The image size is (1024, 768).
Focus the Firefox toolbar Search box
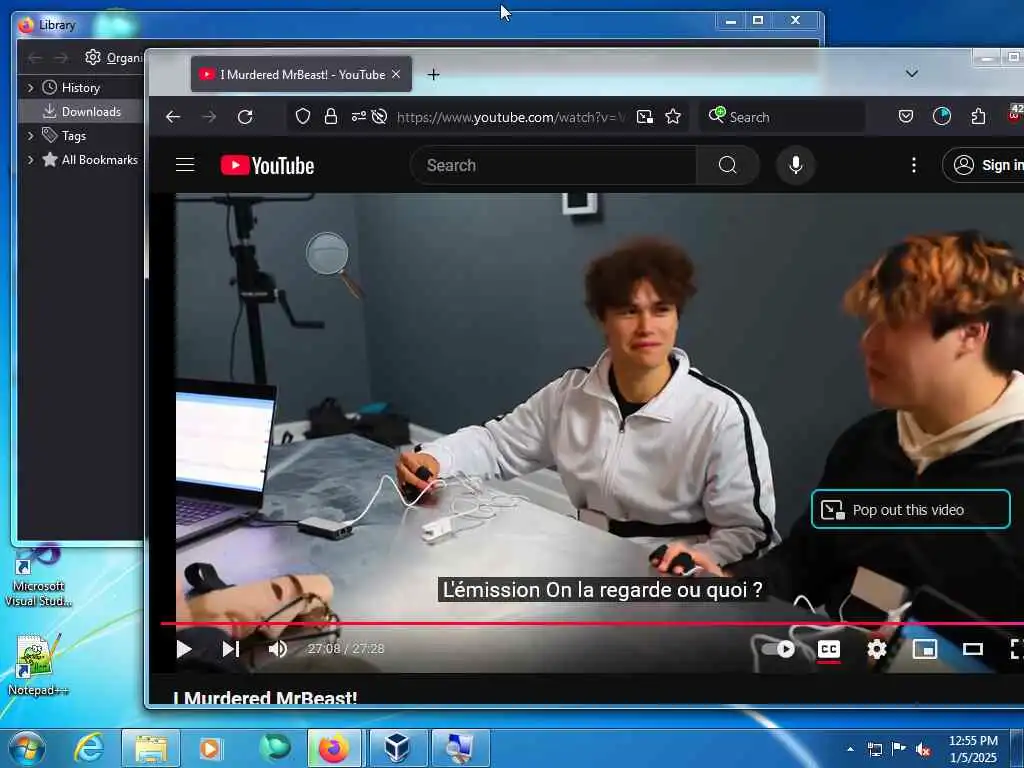[782, 117]
